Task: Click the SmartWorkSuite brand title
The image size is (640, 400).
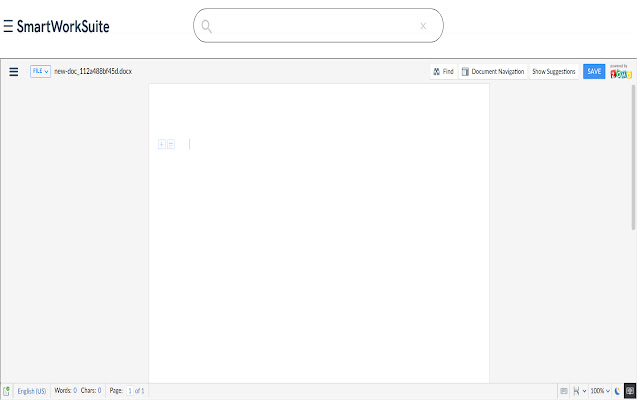Action: 63,26
